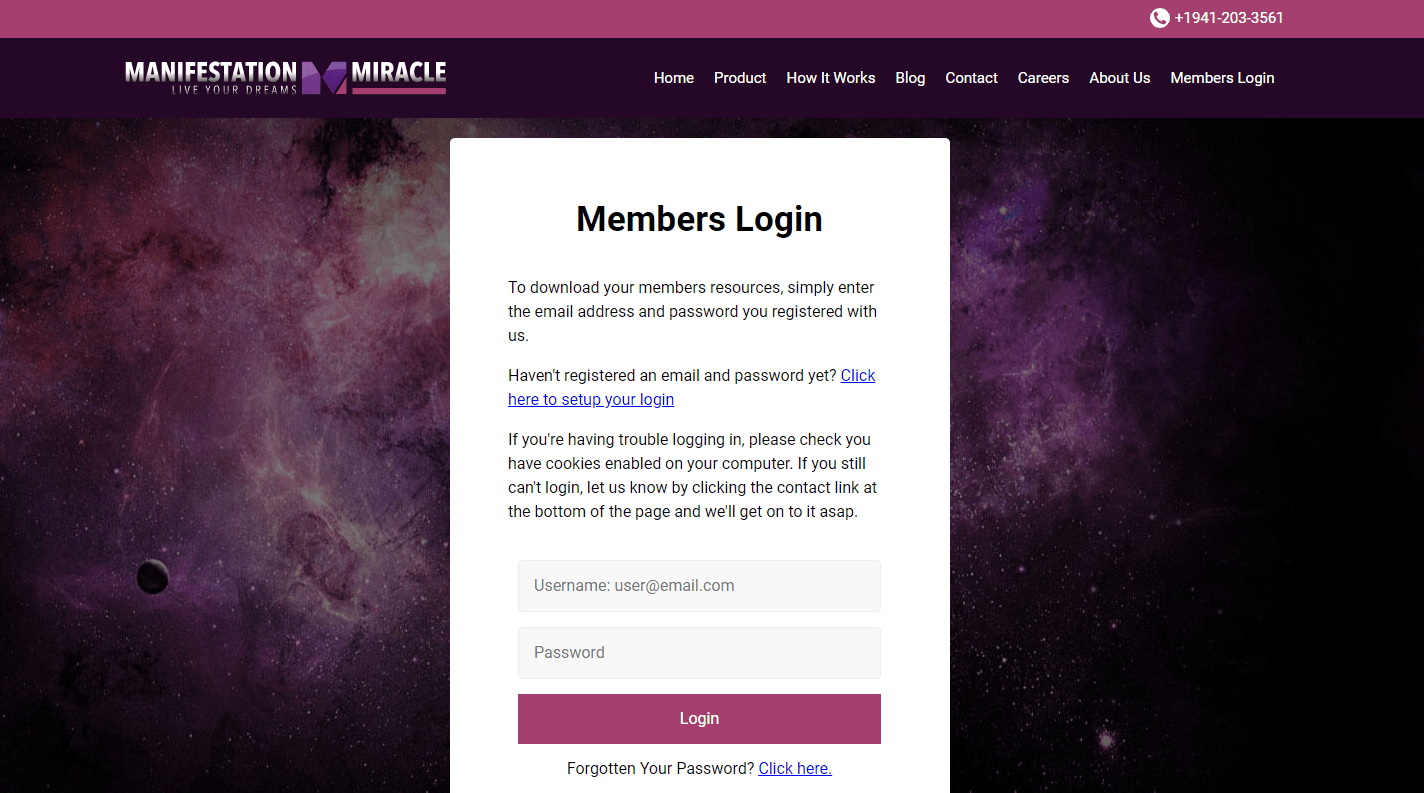This screenshot has height=793, width=1424.
Task: Click the MIRACLE portion of the logo
Action: [399, 72]
